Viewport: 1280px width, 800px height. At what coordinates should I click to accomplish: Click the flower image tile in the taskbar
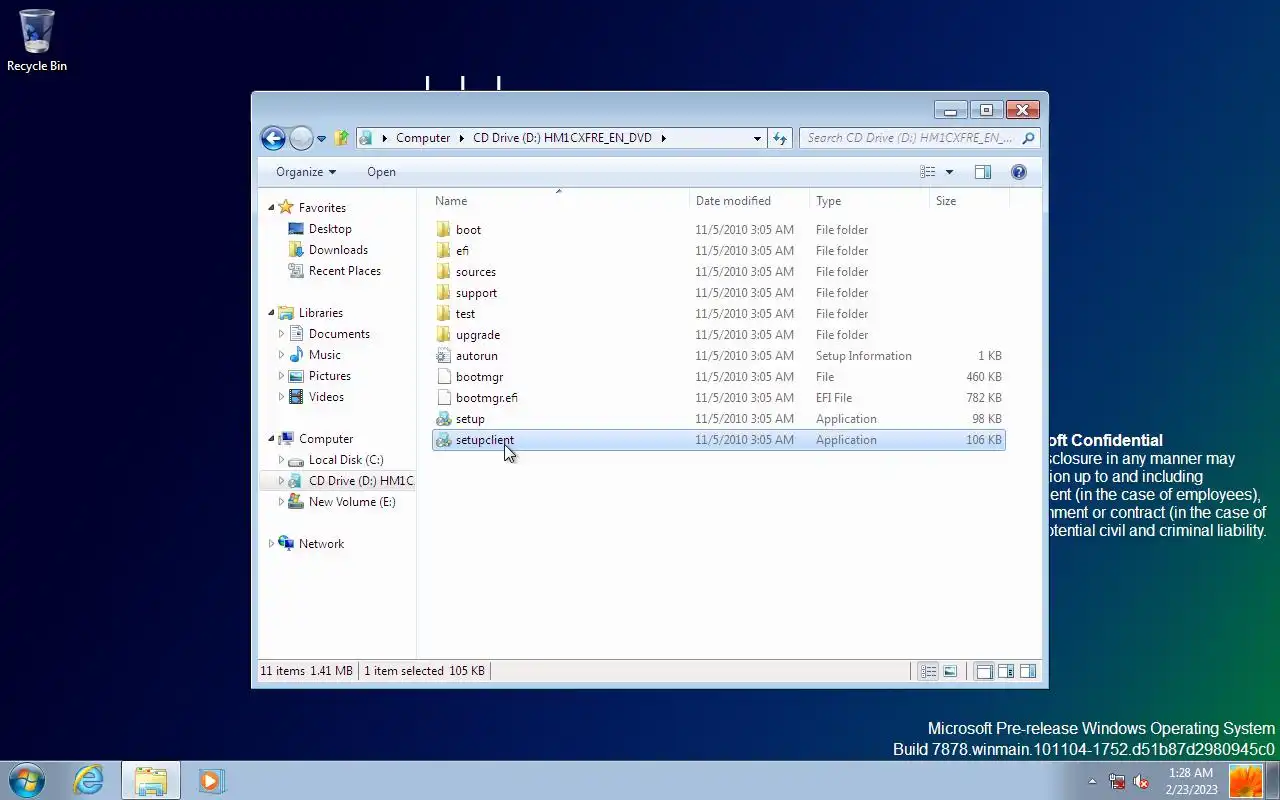pos(1246,781)
